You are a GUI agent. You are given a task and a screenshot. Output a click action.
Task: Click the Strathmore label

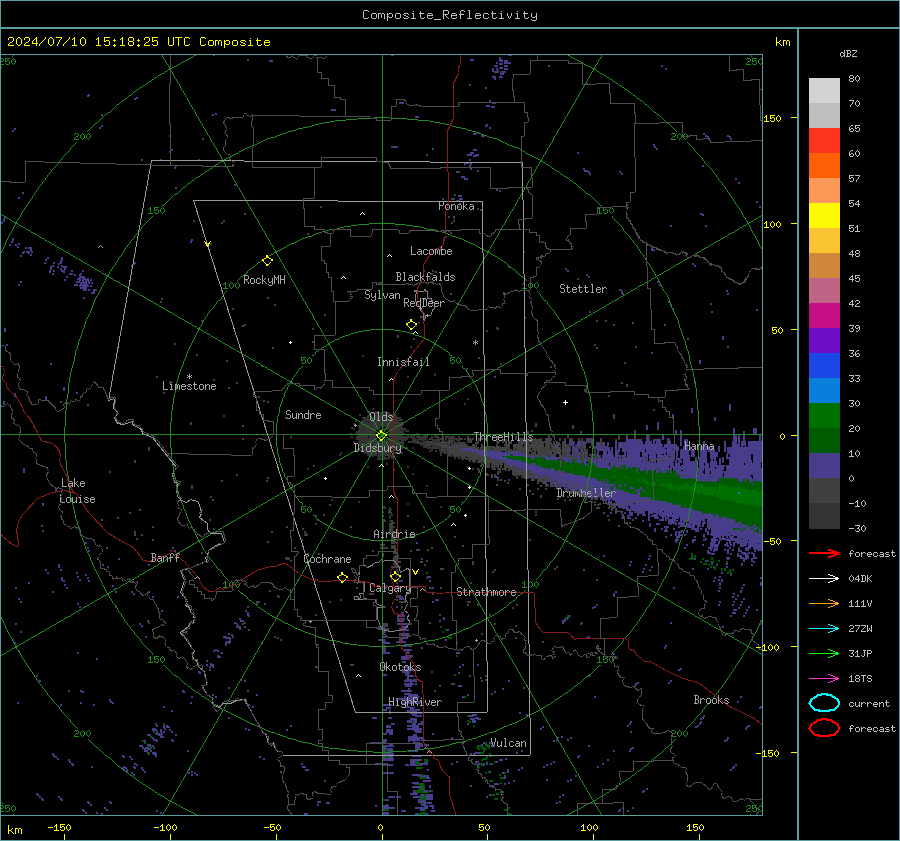486,592
